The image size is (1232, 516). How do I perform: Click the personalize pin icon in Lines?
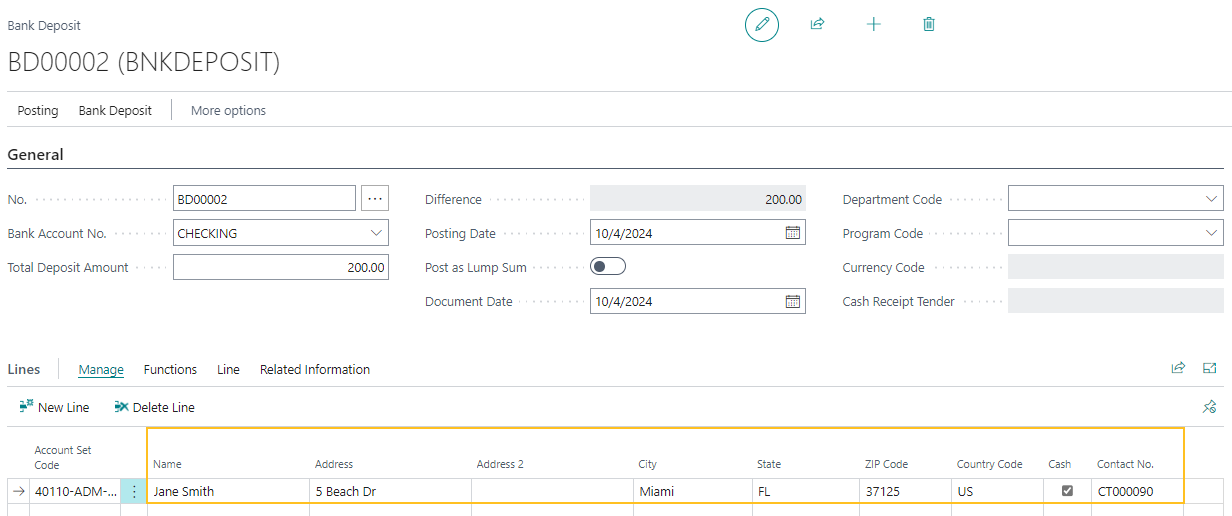pyautogui.click(x=1209, y=407)
